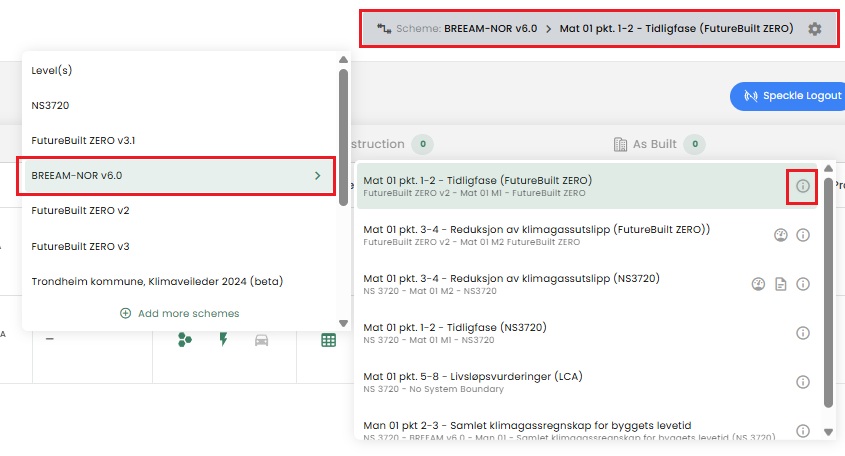Choose Mat 01 pkt. 3-4 Reduksjon (FutureBuilt ZERO)

pyautogui.click(x=587, y=235)
